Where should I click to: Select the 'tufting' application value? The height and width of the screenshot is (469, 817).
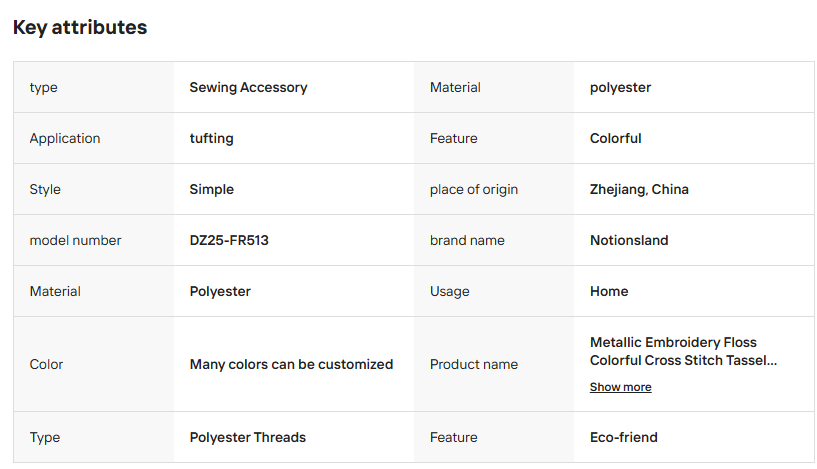point(211,139)
